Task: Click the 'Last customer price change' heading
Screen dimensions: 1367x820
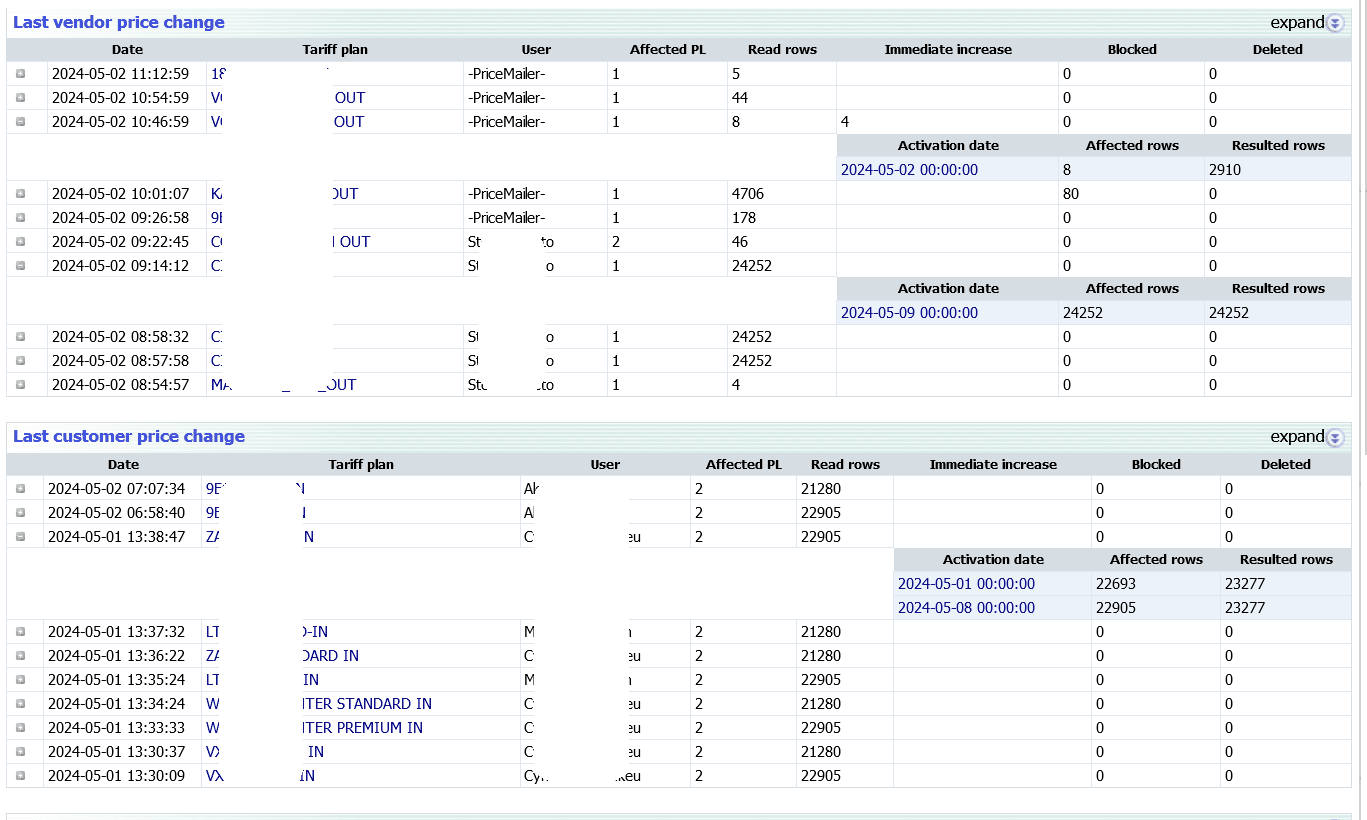Action: coord(128,436)
